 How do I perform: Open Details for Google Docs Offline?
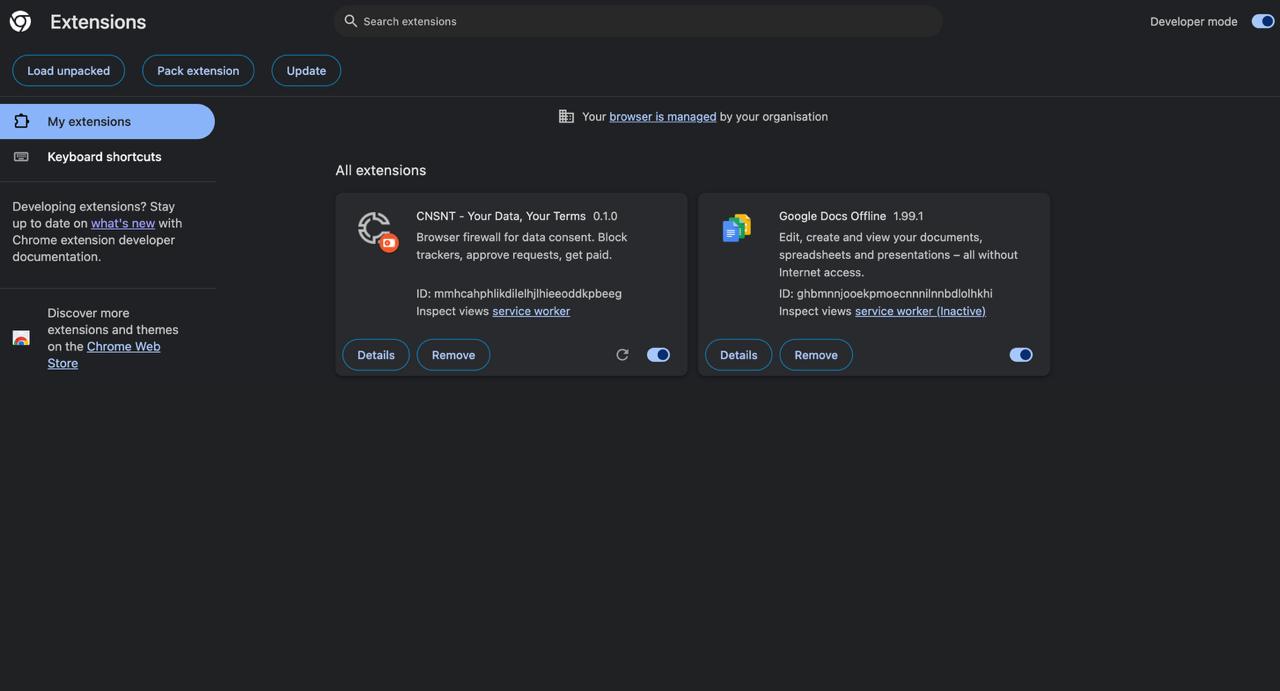click(738, 354)
